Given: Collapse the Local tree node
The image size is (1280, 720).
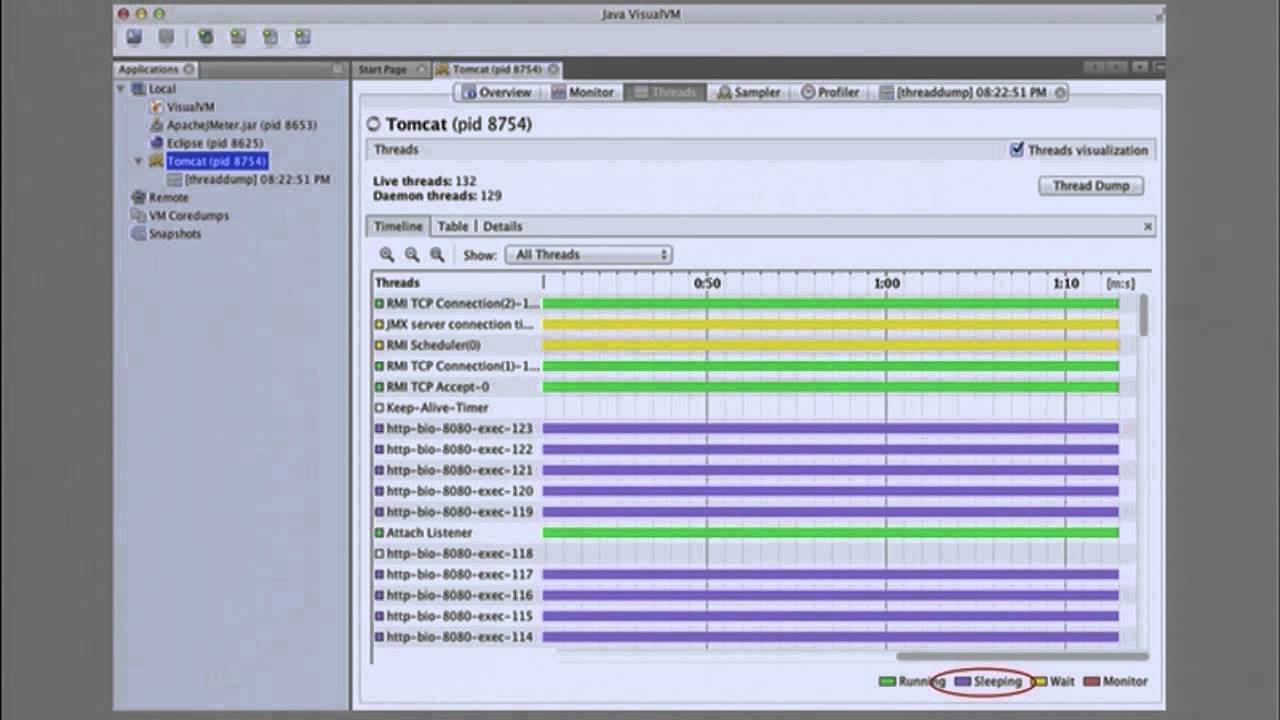Looking at the screenshot, I should (x=121, y=89).
